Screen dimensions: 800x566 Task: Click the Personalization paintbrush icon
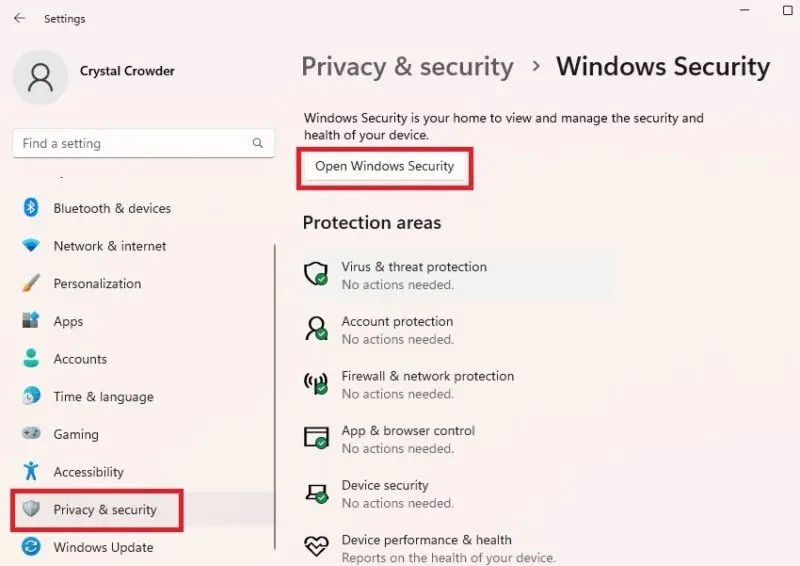[31, 284]
